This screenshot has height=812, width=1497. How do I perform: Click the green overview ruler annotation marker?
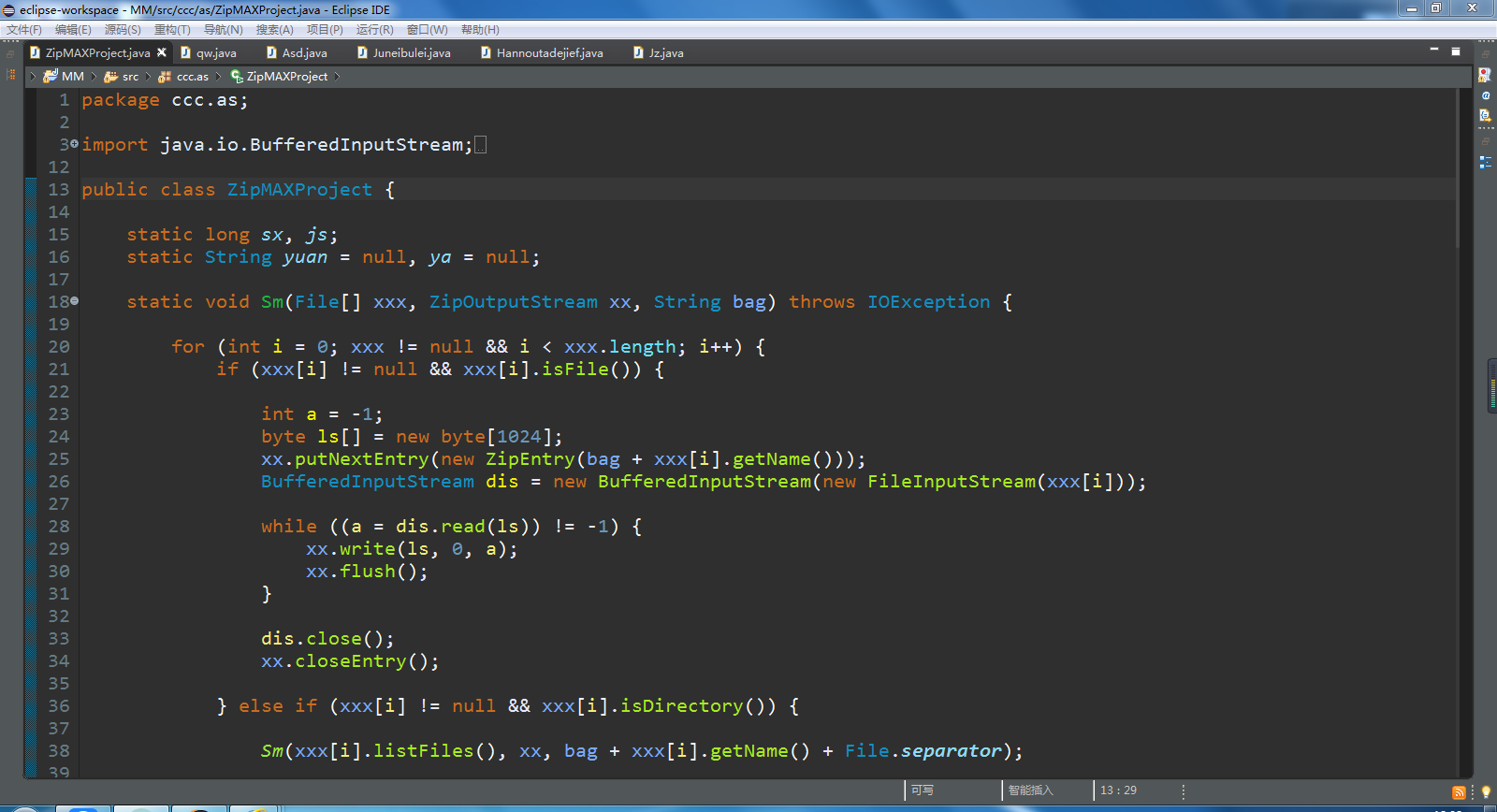point(1492,384)
